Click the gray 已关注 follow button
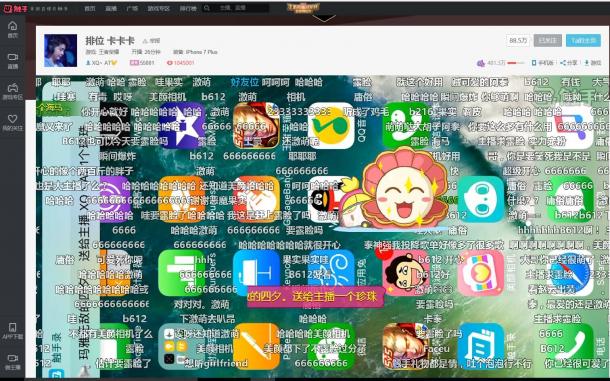Image resolution: width=610 pixels, height=381 pixels. [547, 40]
